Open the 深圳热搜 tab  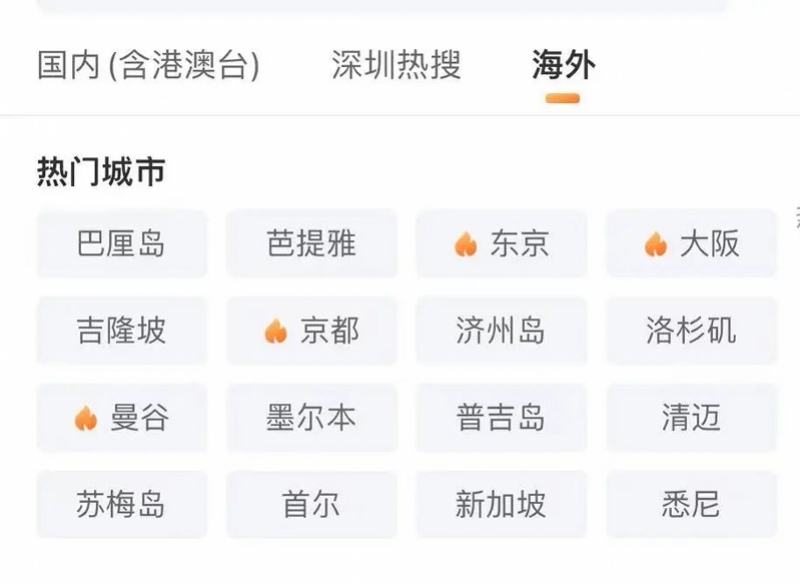click(396, 65)
